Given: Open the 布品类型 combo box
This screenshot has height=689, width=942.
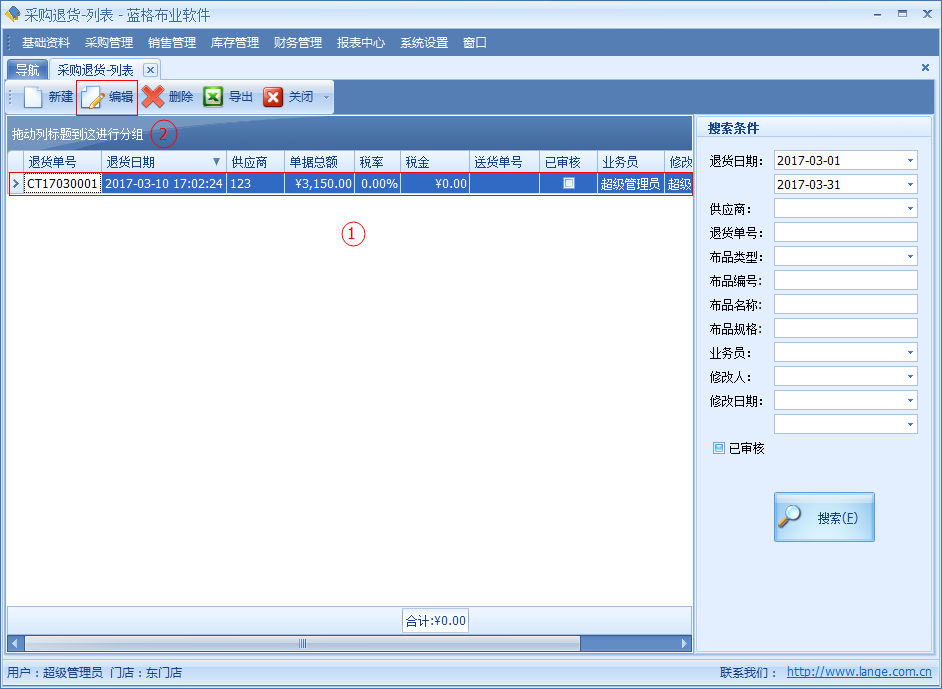Looking at the screenshot, I should pos(909,257).
